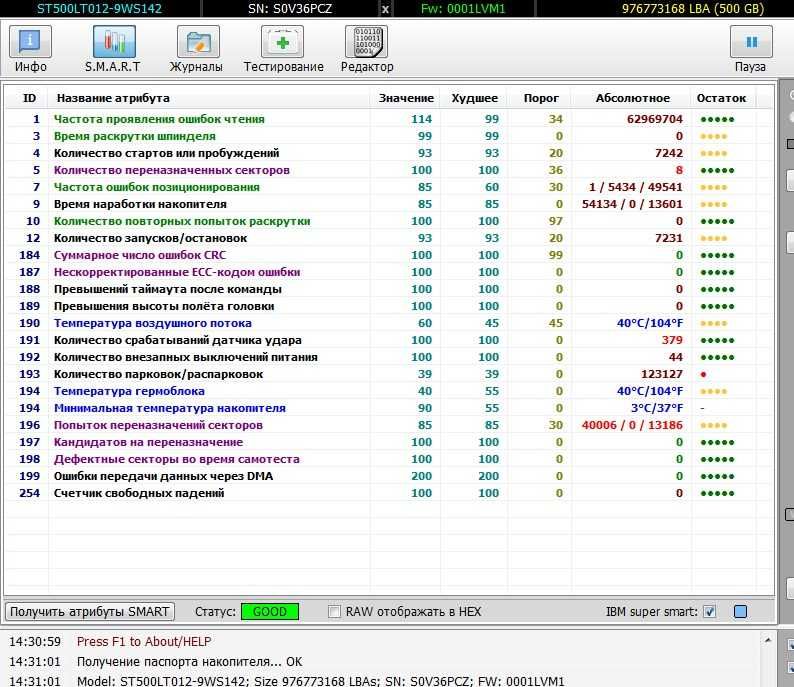Select row Количество срабатываний датчика удара
Screen dimensions: 794x687
(390, 340)
